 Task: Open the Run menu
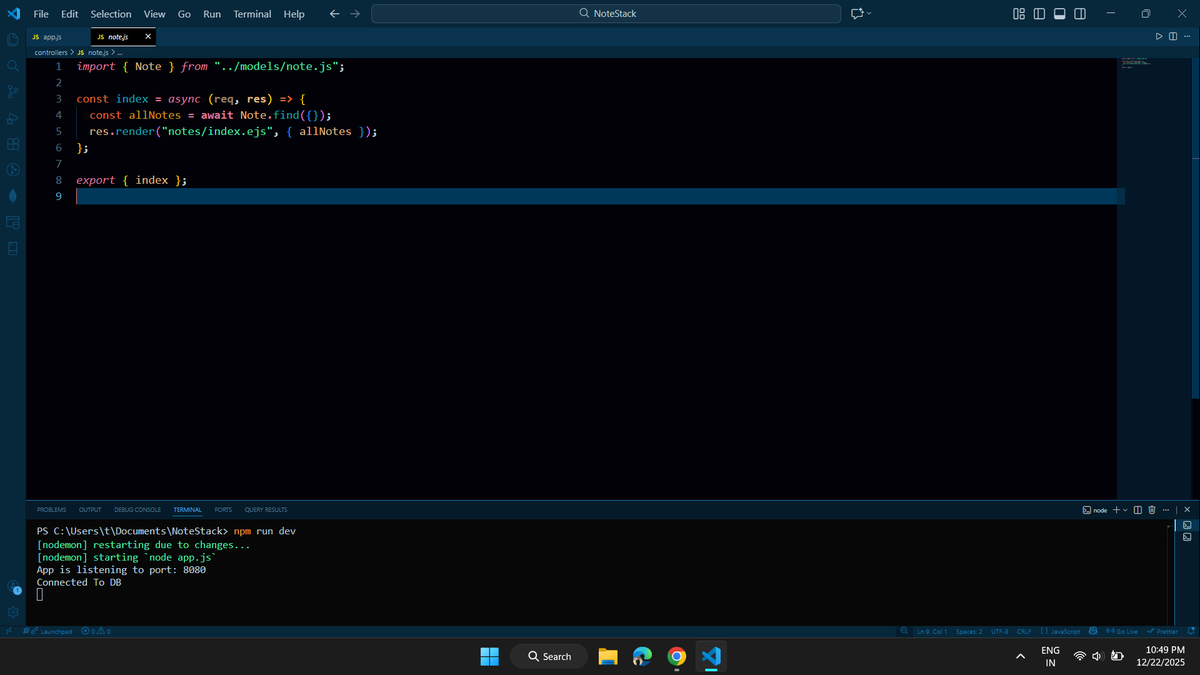pos(212,13)
